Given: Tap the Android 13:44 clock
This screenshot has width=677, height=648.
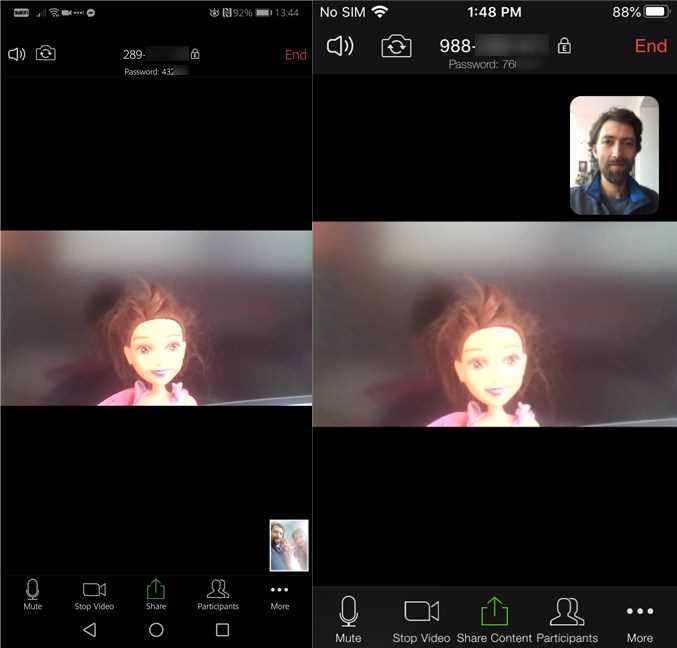Looking at the screenshot, I should pos(286,13).
